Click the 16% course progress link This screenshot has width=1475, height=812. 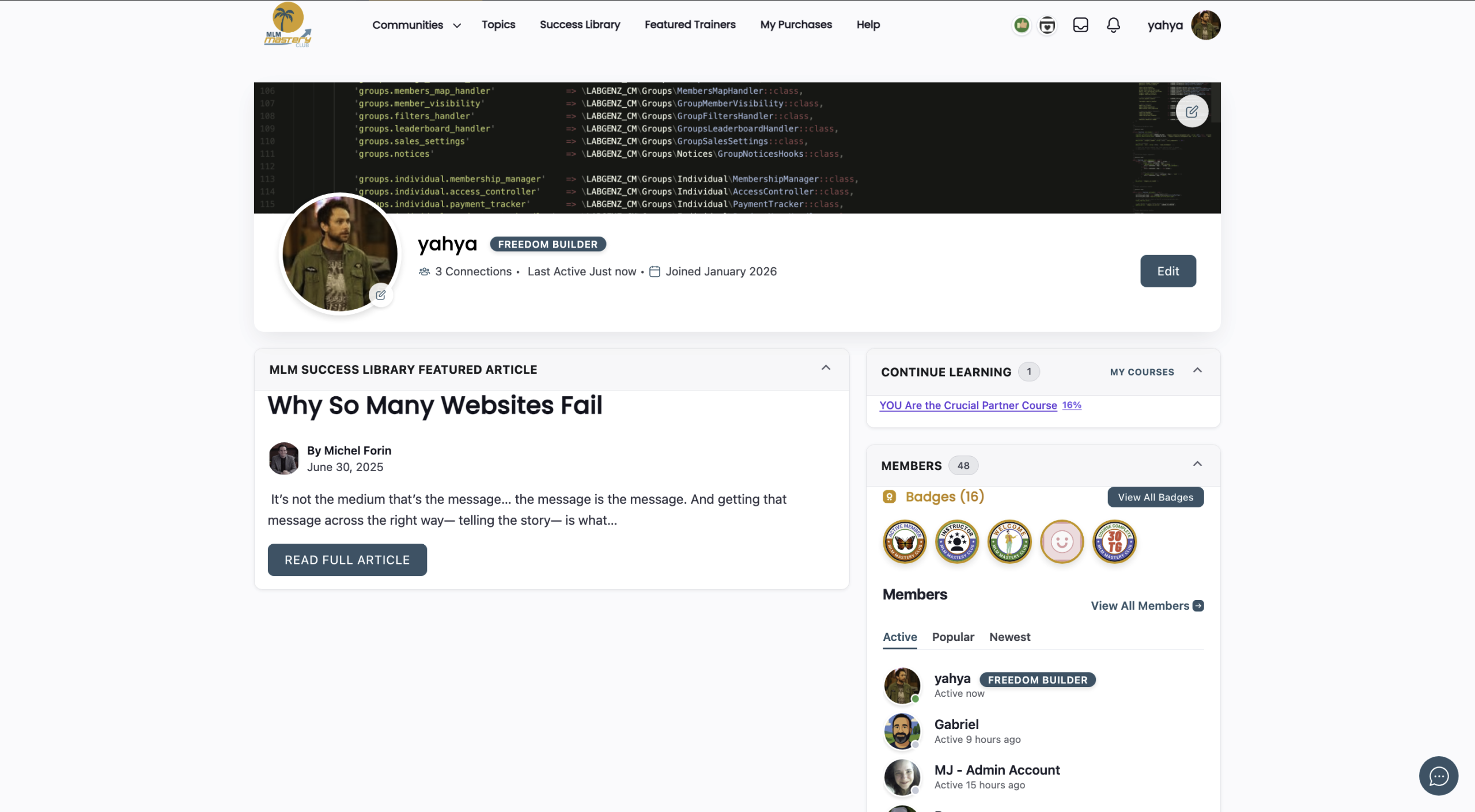pyautogui.click(x=1072, y=405)
